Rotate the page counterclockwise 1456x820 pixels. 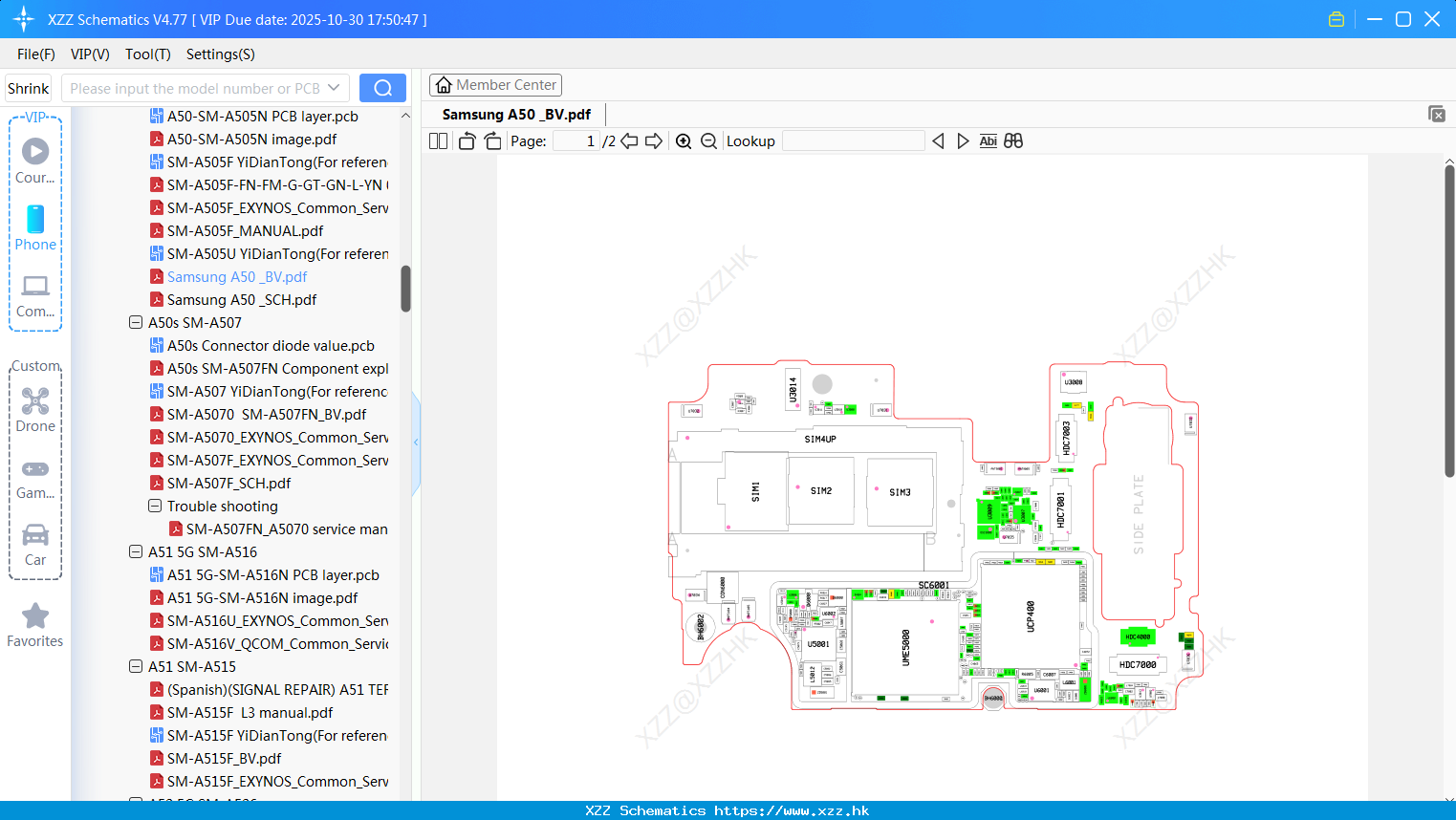(467, 140)
